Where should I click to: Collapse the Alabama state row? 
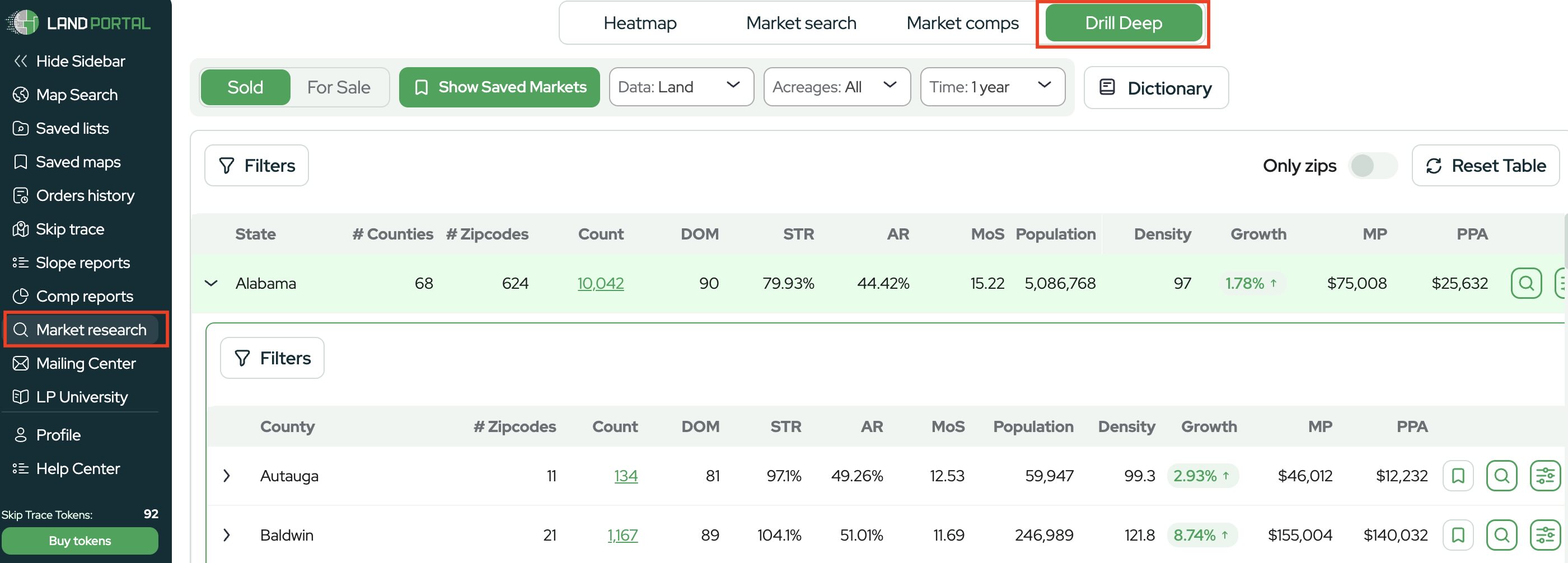pos(211,283)
